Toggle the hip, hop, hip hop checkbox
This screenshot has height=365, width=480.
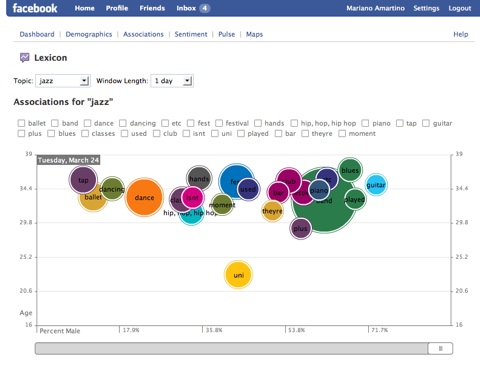coord(294,123)
